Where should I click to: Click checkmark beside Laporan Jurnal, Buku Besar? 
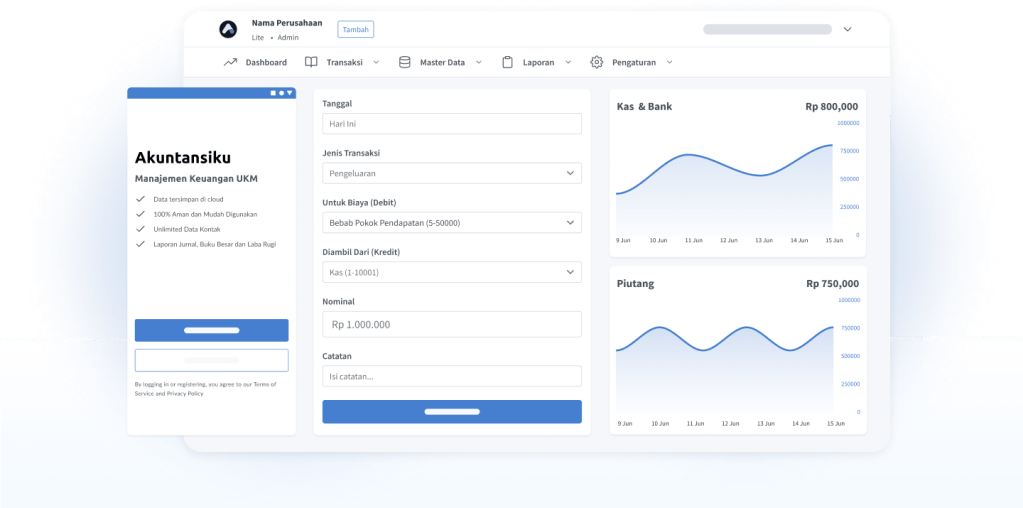point(140,244)
